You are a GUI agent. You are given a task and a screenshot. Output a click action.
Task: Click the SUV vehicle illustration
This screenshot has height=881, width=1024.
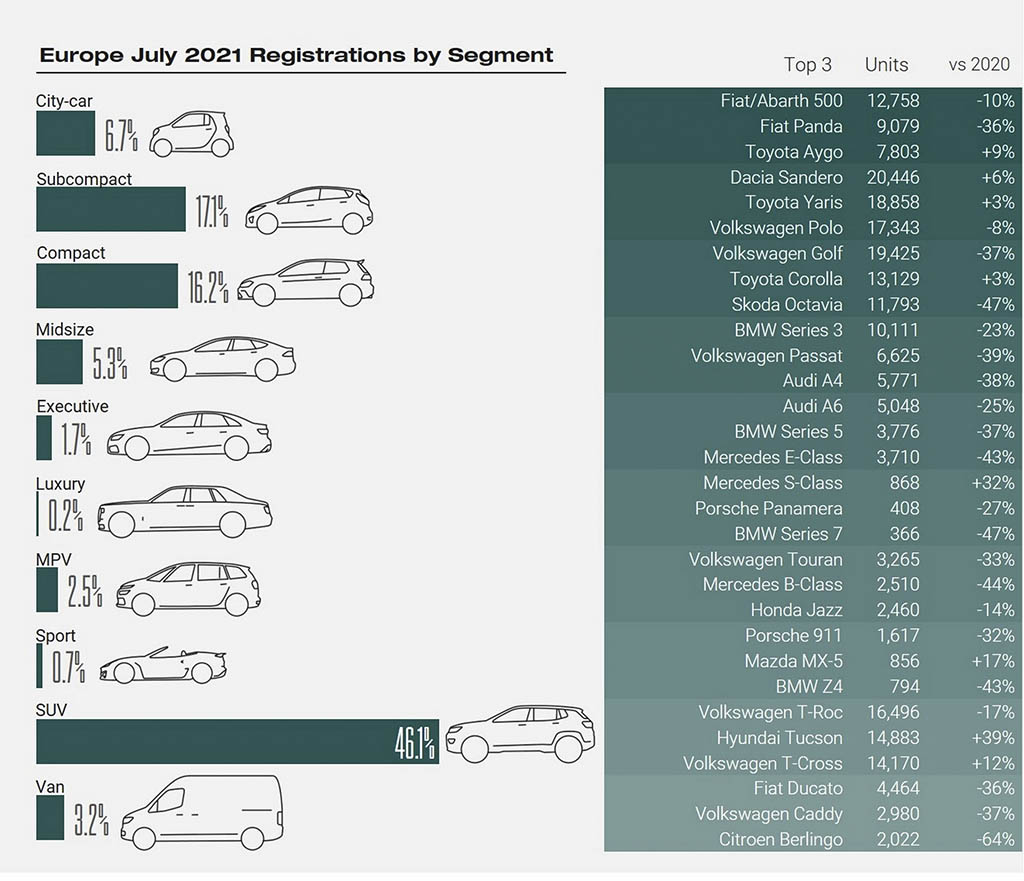520,733
